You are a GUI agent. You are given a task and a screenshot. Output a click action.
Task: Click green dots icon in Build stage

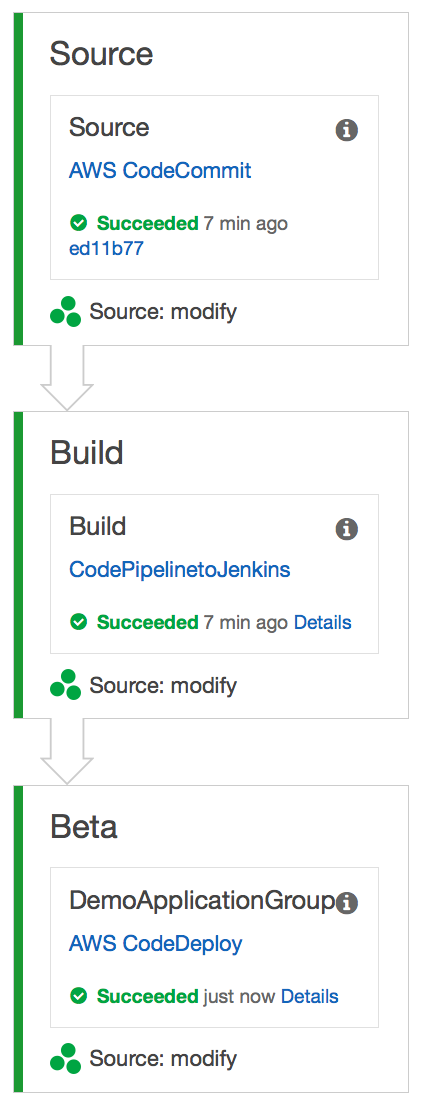point(66,685)
